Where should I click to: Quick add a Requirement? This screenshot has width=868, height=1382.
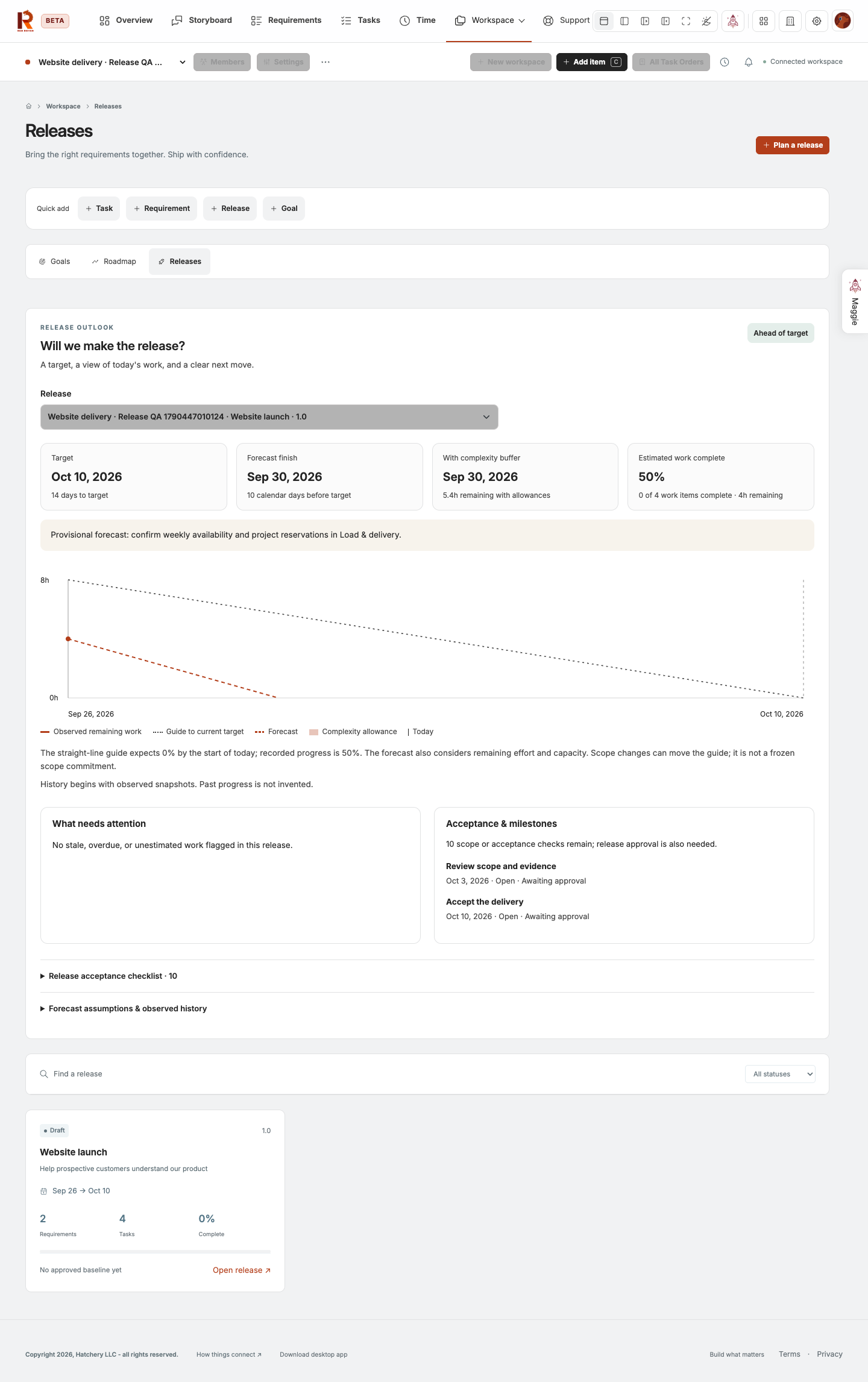tap(162, 209)
